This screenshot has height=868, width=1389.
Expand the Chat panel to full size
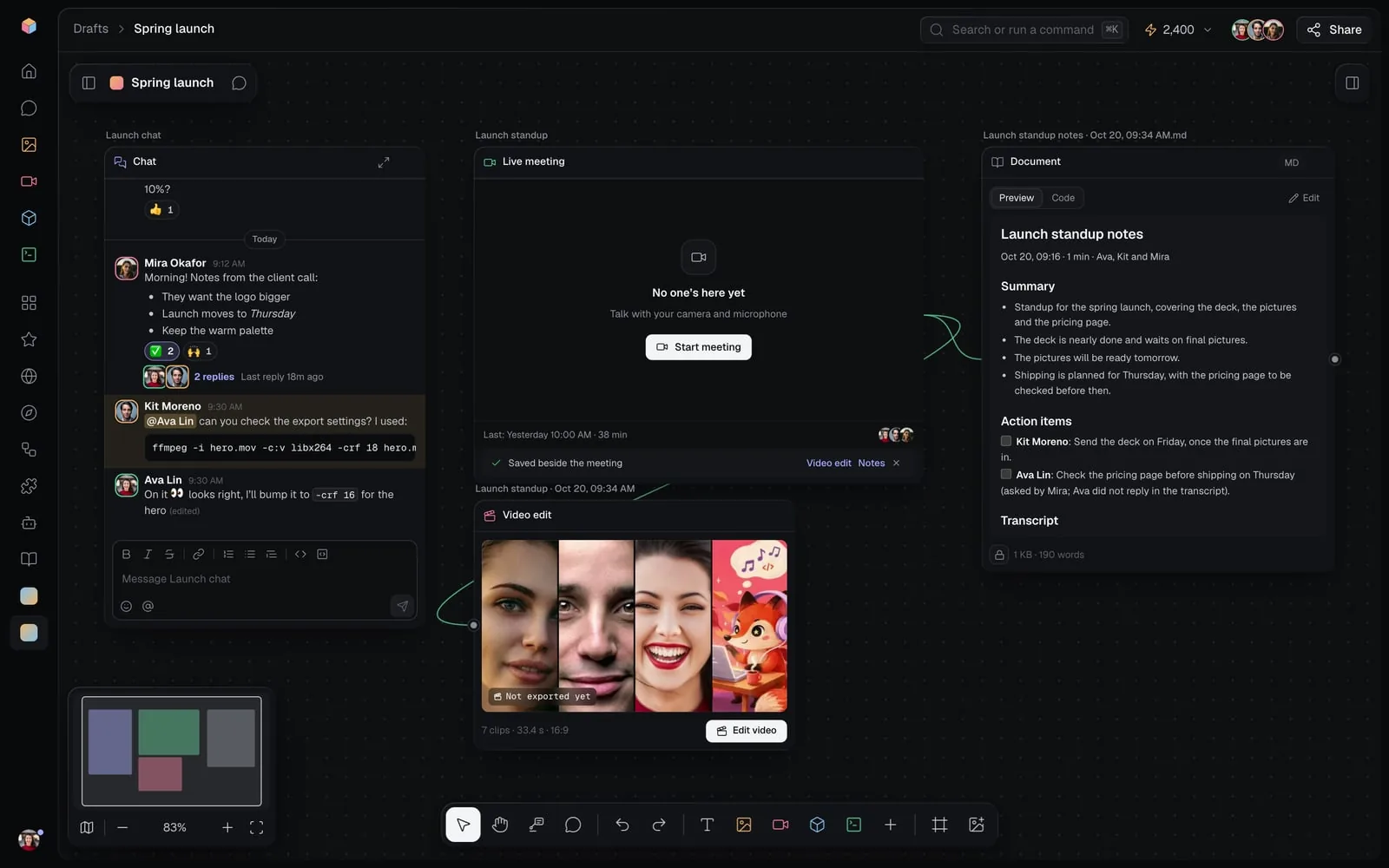[384, 162]
